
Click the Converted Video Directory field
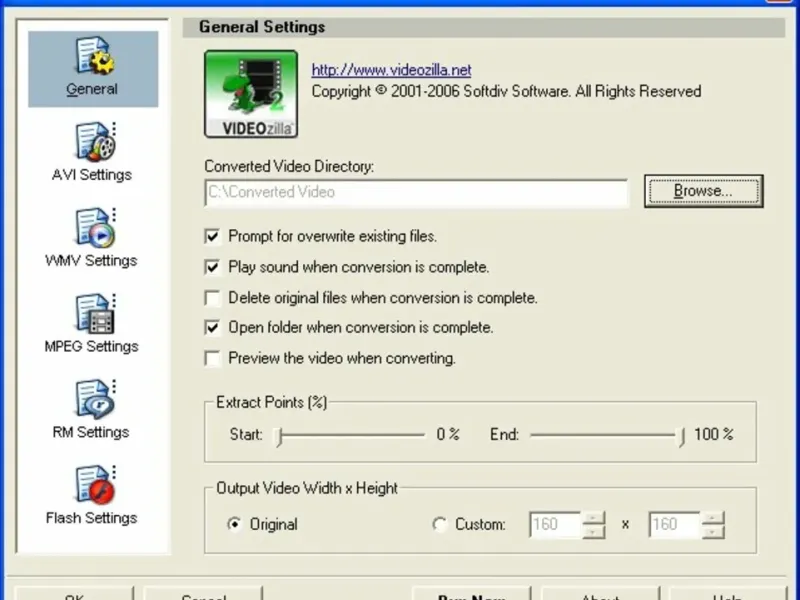coord(416,192)
